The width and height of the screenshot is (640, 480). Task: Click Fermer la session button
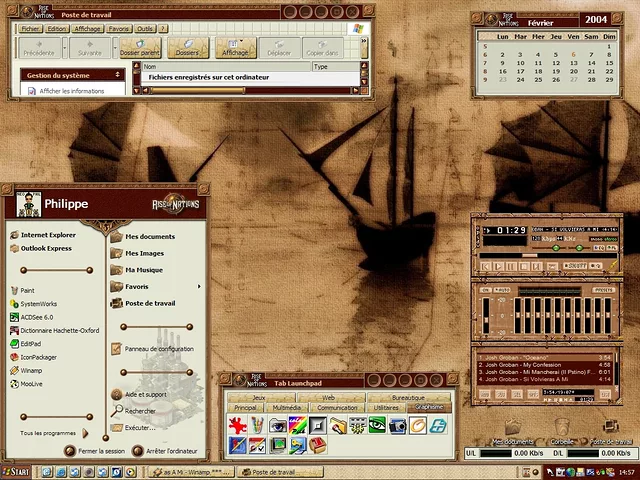(x=98, y=450)
